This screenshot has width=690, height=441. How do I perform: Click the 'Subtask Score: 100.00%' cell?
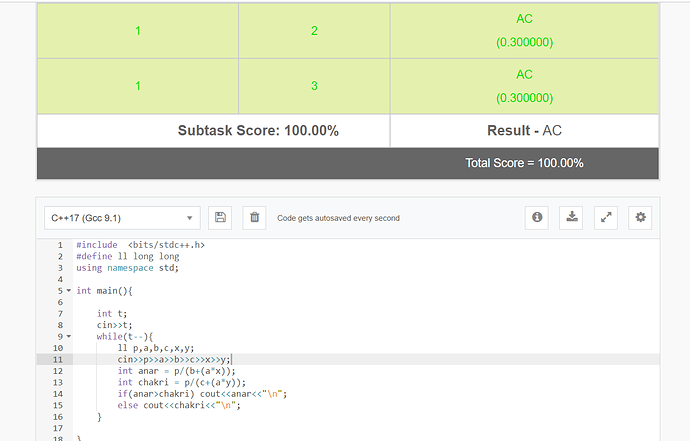click(214, 131)
